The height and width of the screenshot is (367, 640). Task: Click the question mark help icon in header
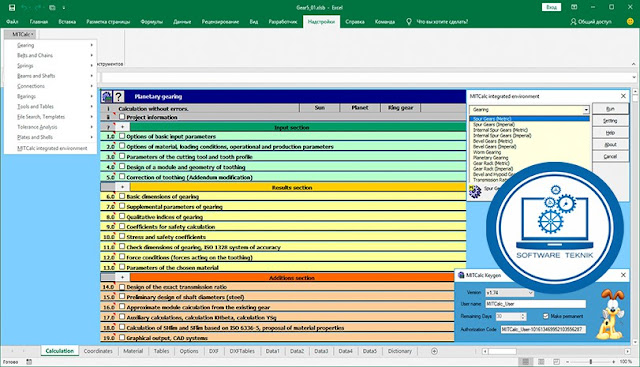click(x=118, y=97)
